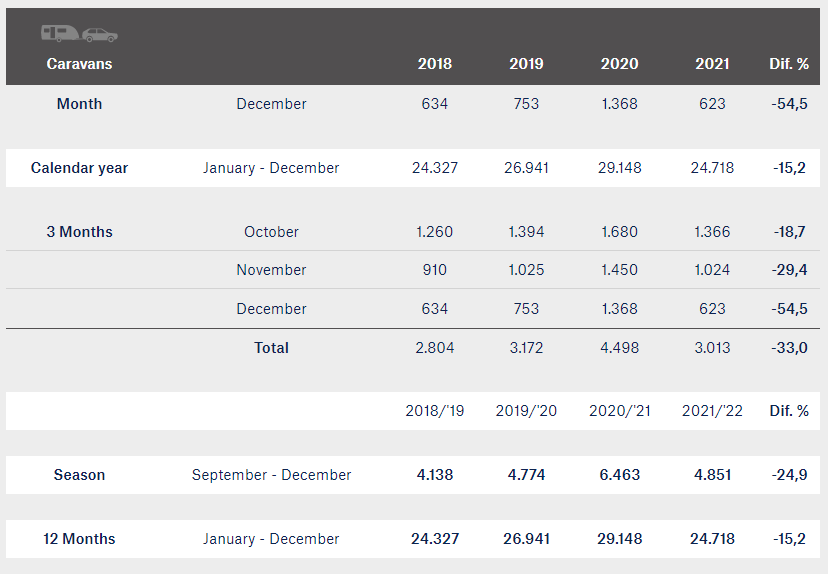The image size is (828, 574).
Task: Select Total 2018 value 2.804
Action: point(435,348)
